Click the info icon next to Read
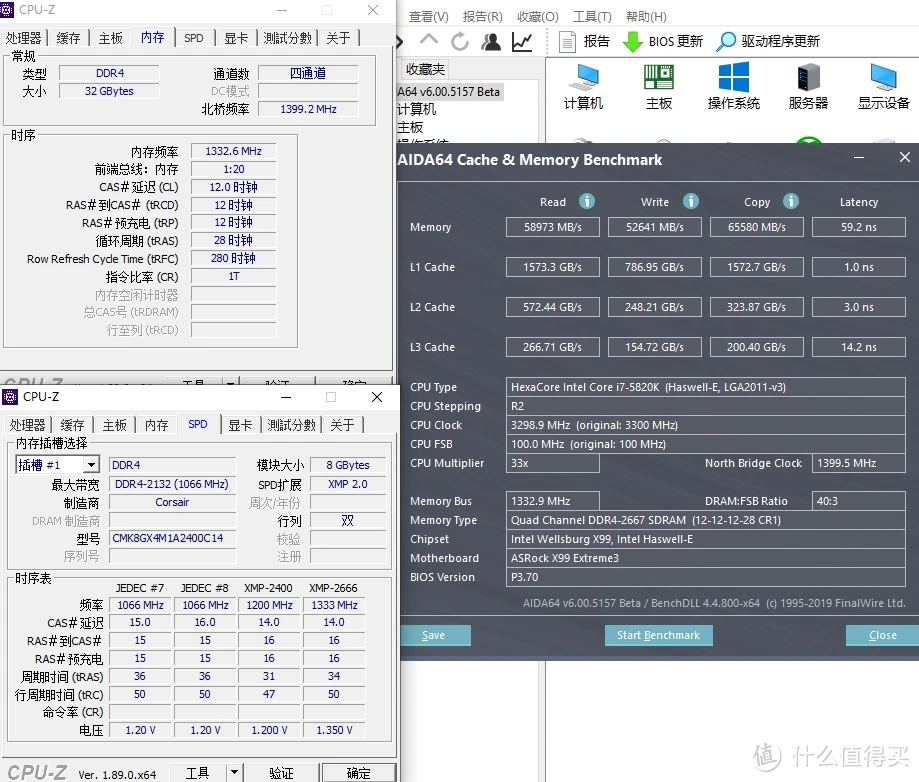This screenshot has width=919, height=782. [x=587, y=201]
